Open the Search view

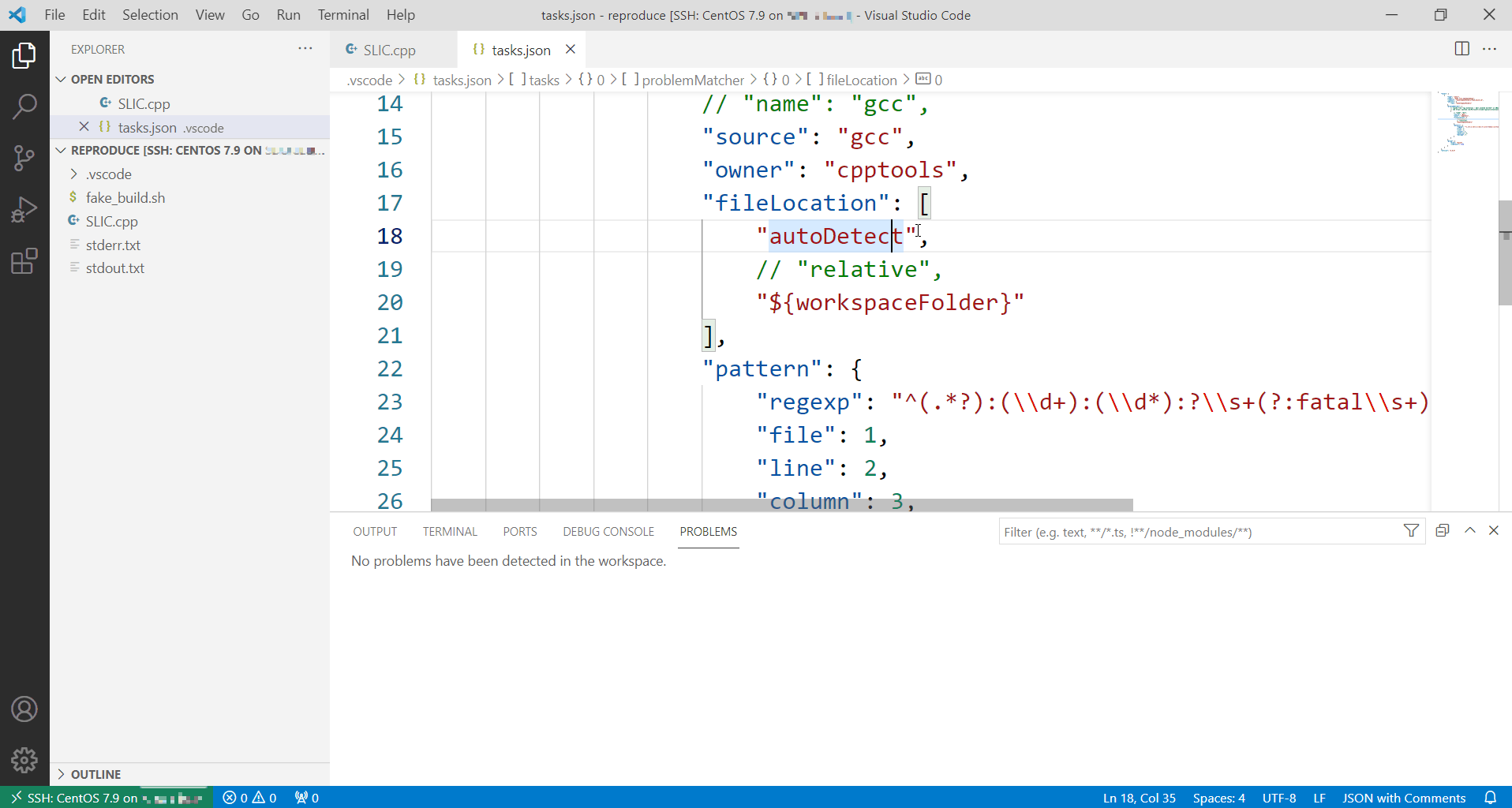(x=24, y=105)
